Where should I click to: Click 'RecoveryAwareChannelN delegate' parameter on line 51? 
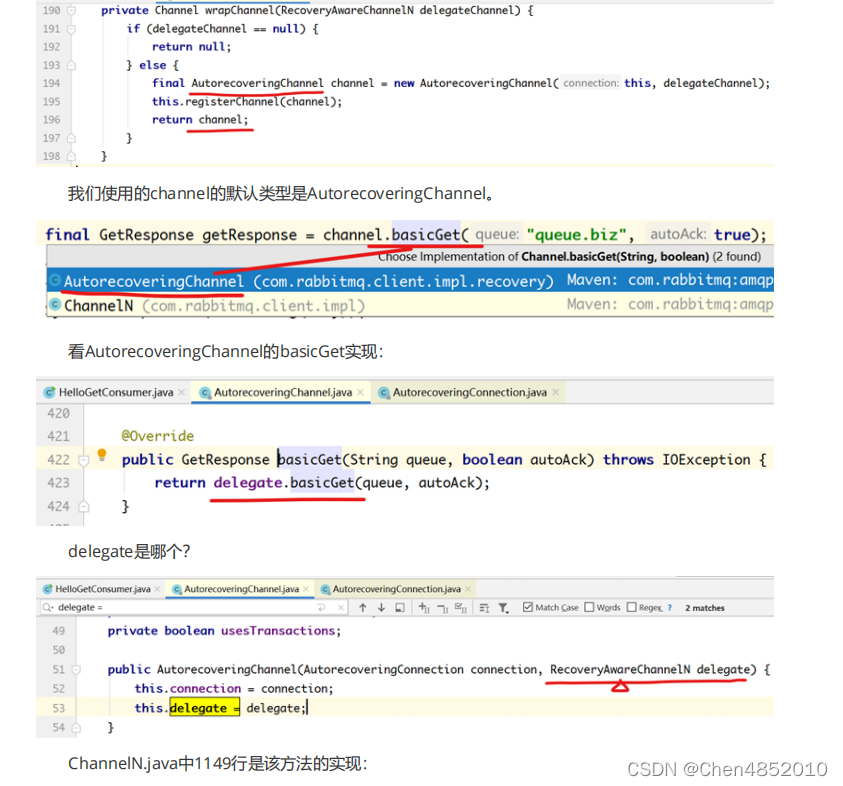[649, 670]
